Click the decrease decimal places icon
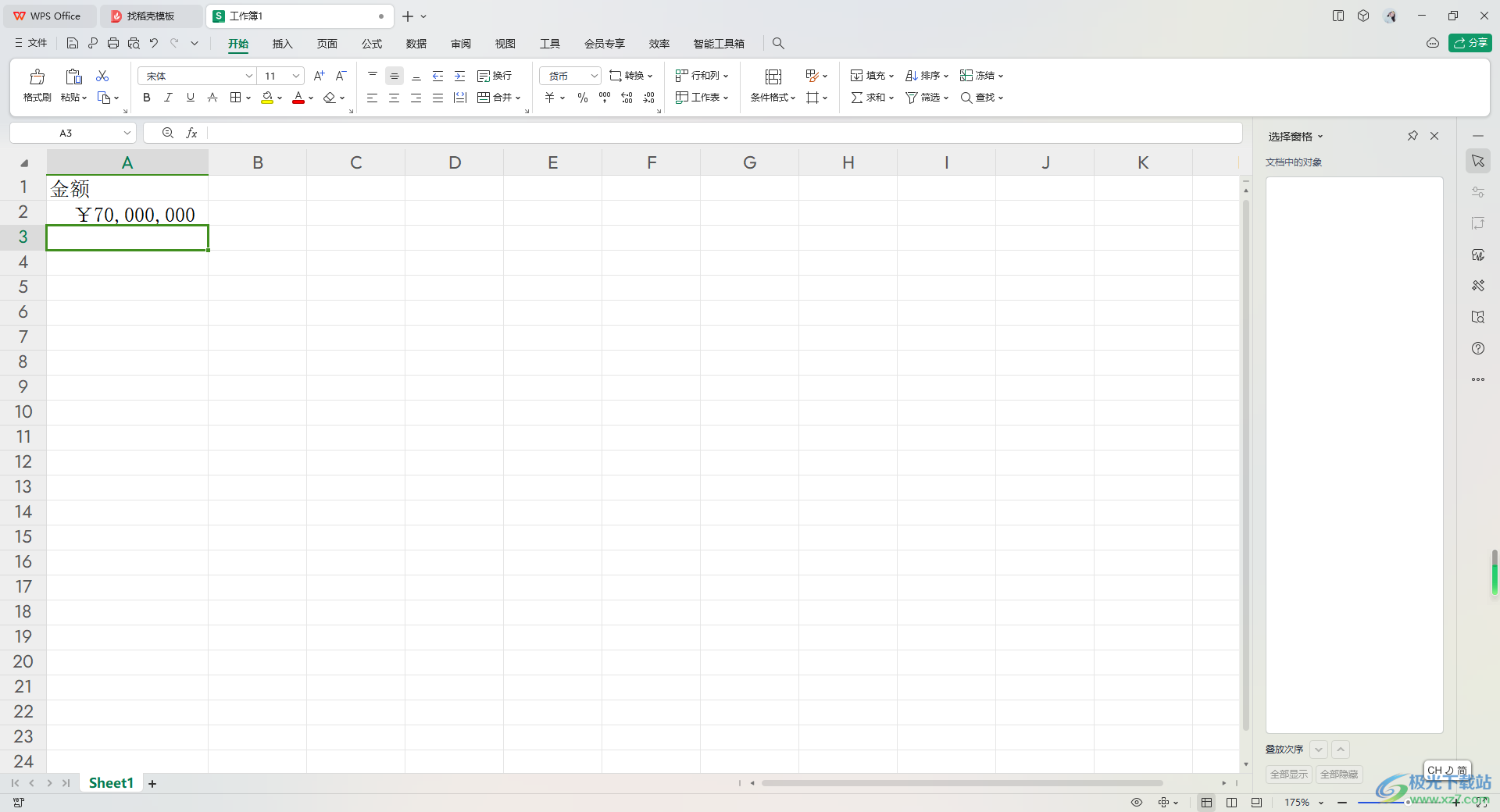1500x812 pixels. pyautogui.click(x=648, y=98)
